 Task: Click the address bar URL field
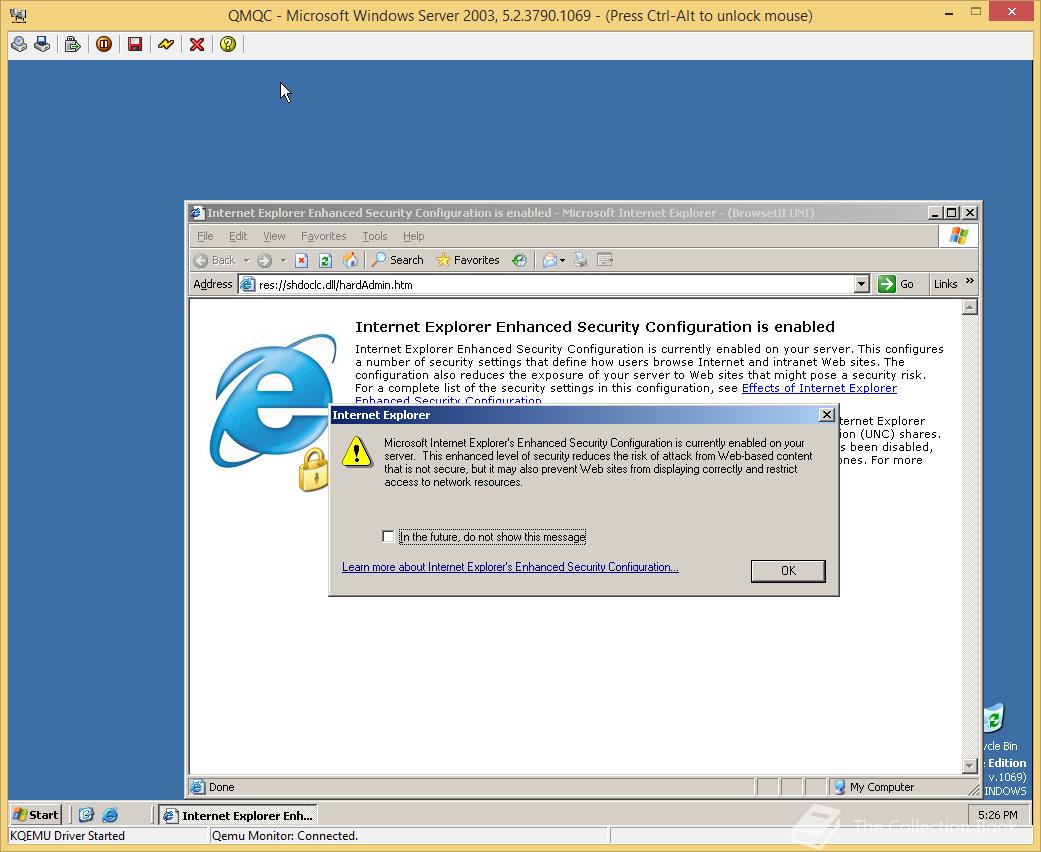[x=555, y=285]
